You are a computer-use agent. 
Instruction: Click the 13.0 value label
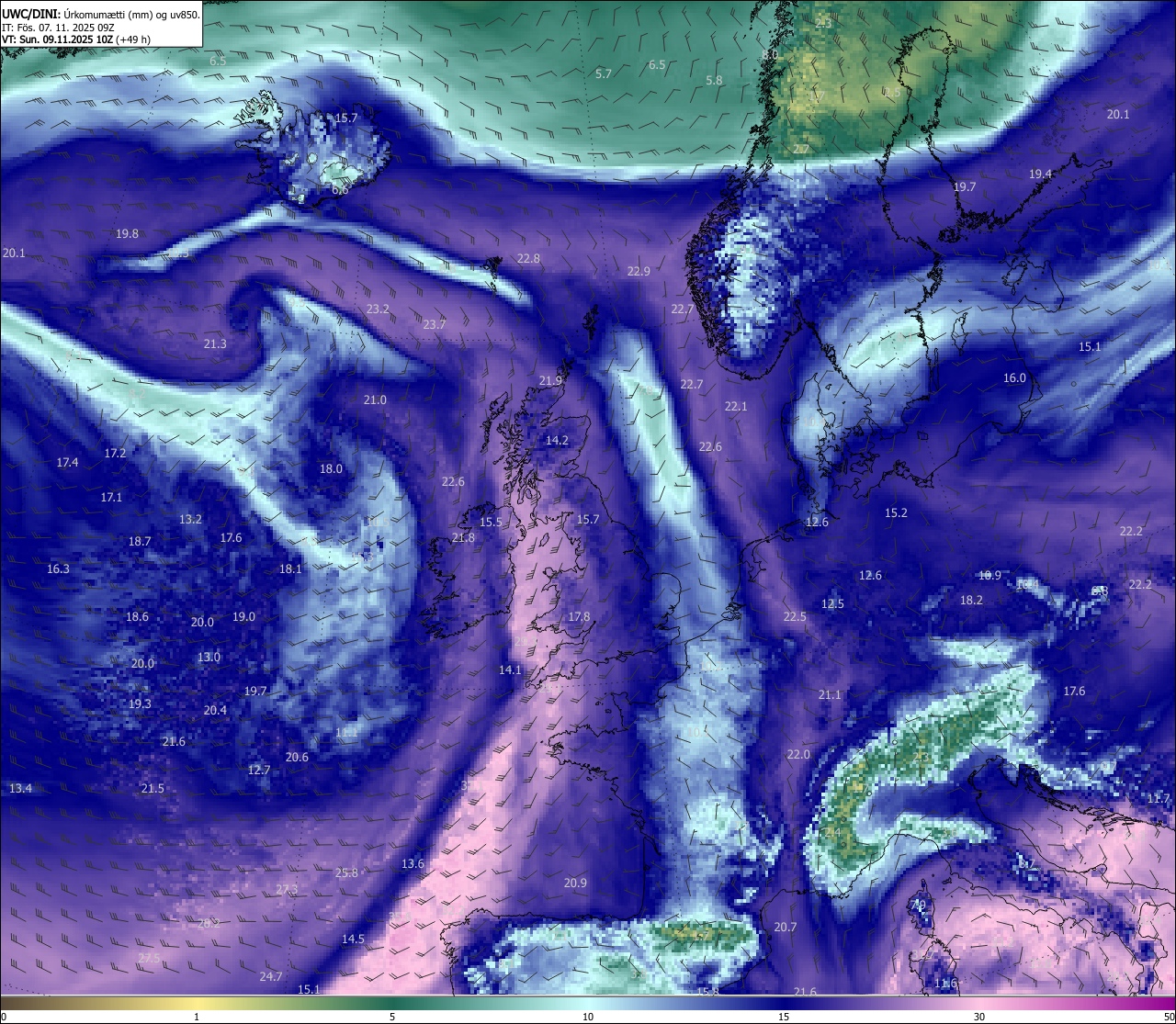[x=209, y=658]
